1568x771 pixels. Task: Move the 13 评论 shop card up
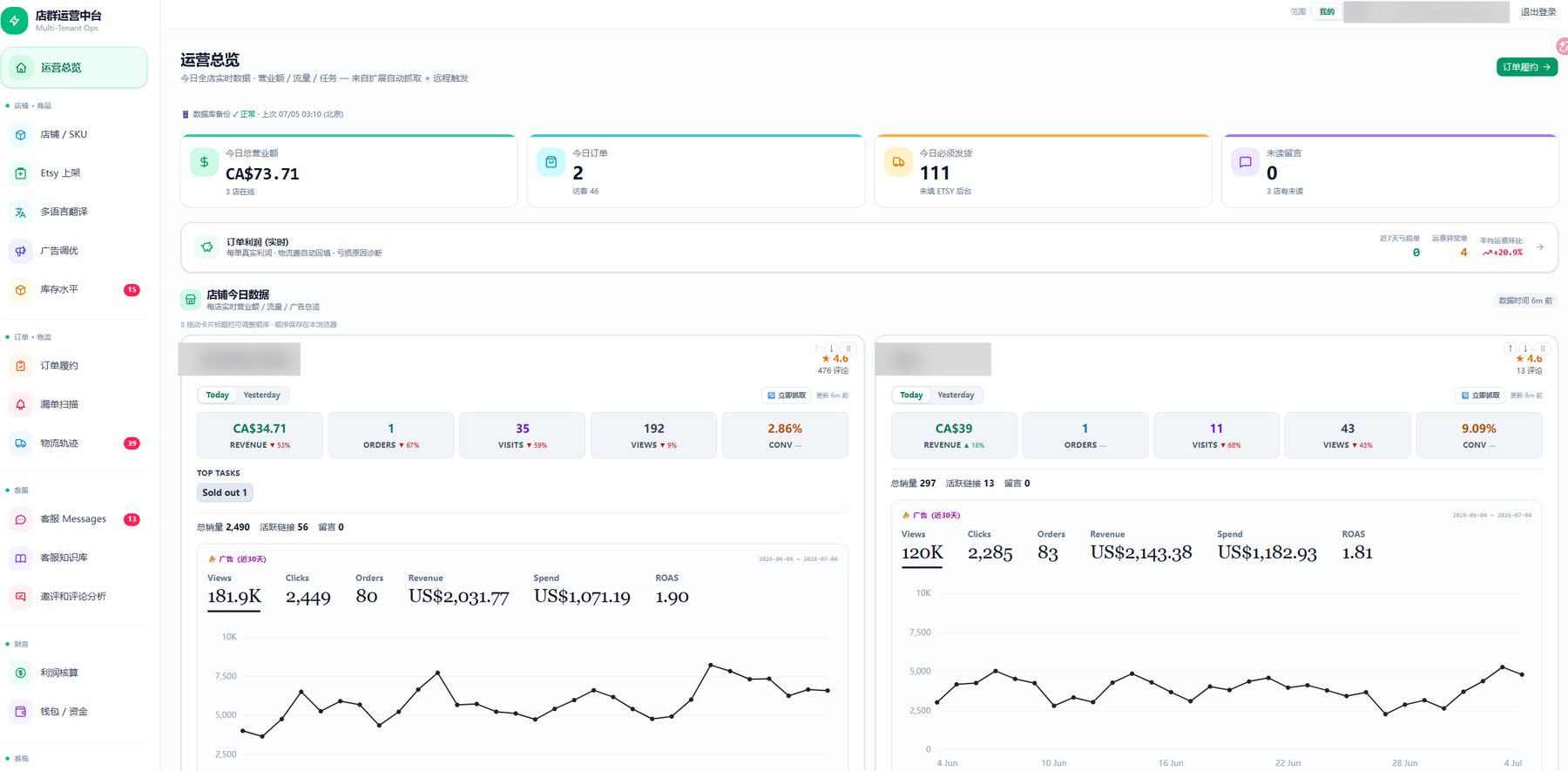click(x=1511, y=348)
